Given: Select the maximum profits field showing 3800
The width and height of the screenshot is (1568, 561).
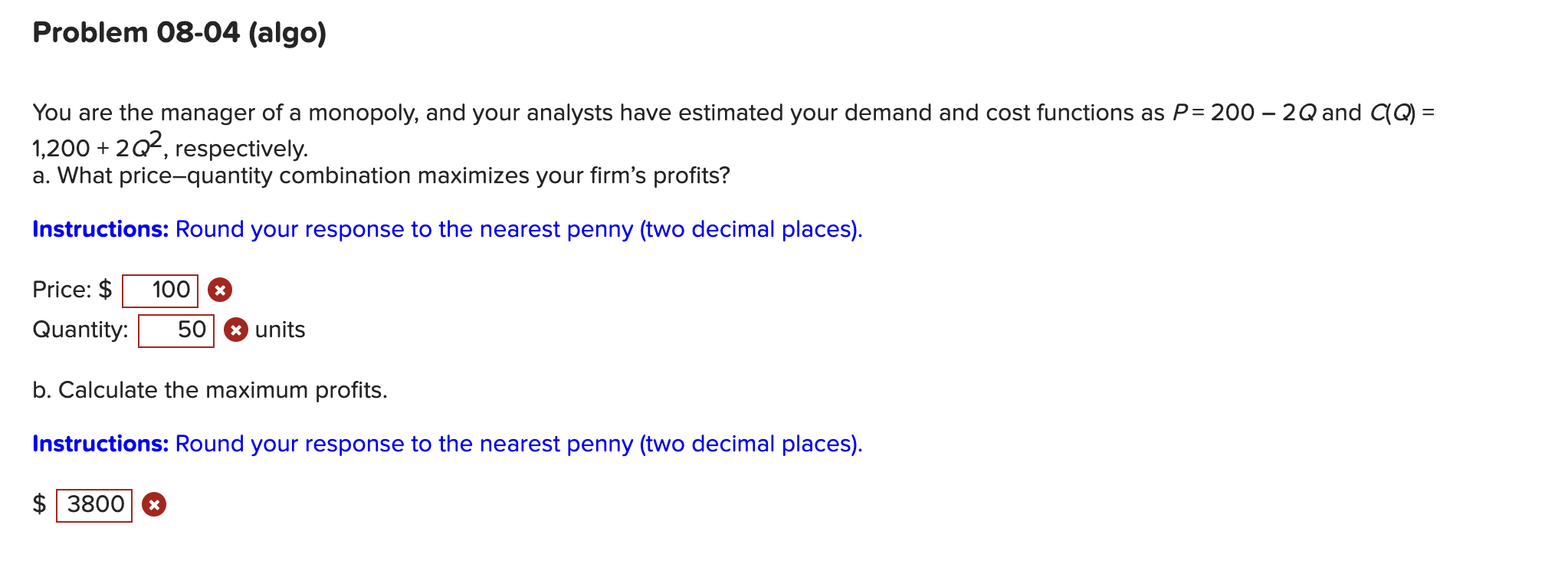Looking at the screenshot, I should coord(94,505).
